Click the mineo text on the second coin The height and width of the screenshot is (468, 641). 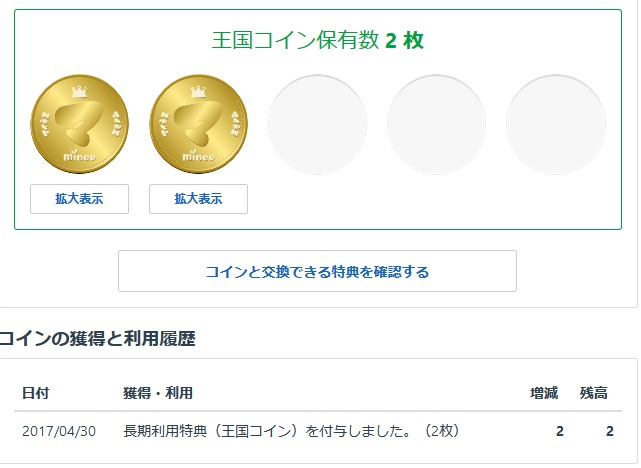[198, 157]
